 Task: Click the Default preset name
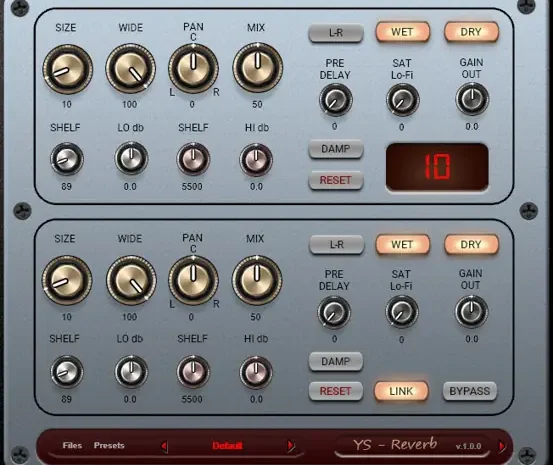click(x=227, y=446)
